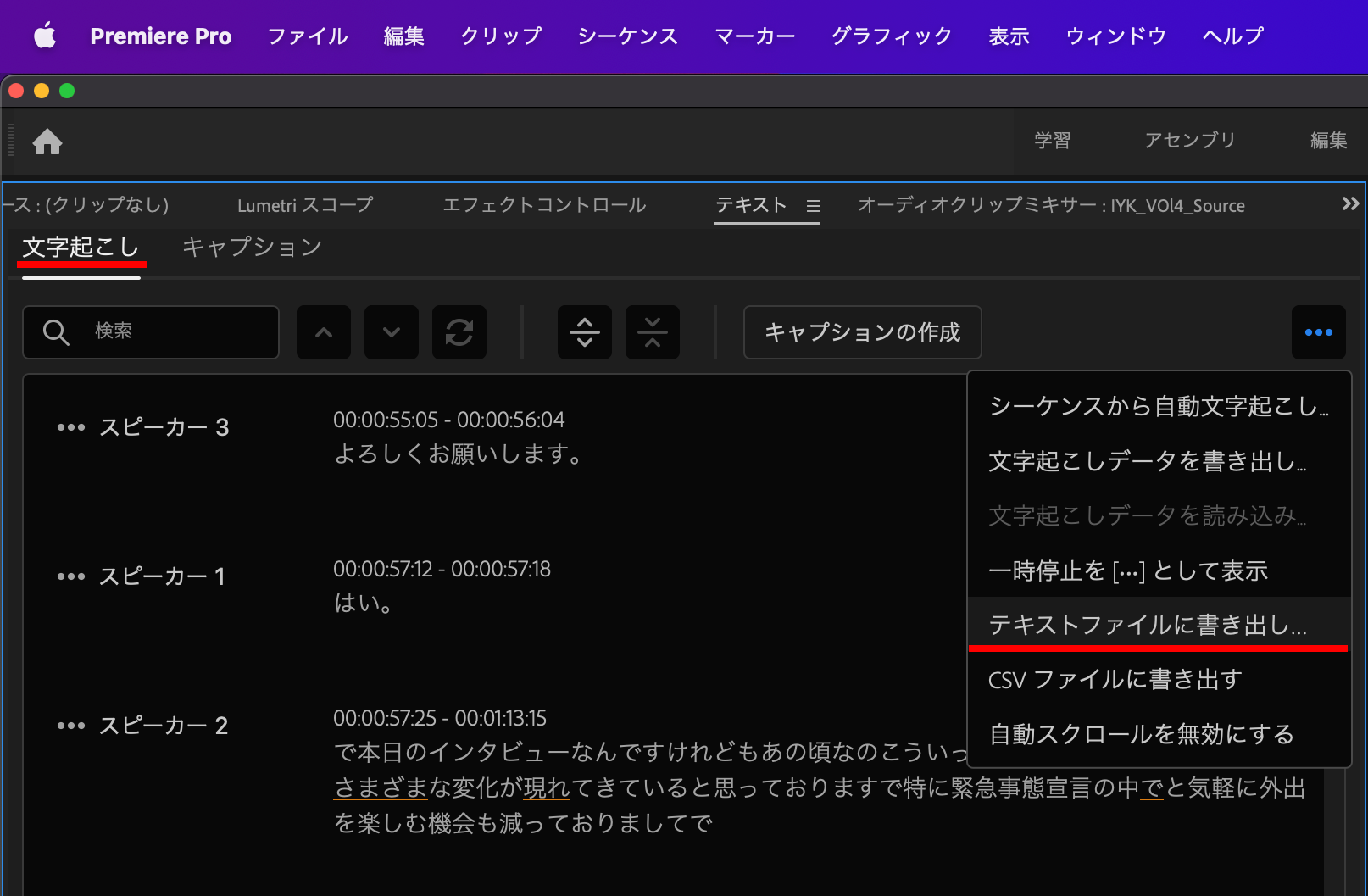
Task: Click timecode 00:00:57:25 - 00:01:13:15
Action: pyautogui.click(x=440, y=718)
